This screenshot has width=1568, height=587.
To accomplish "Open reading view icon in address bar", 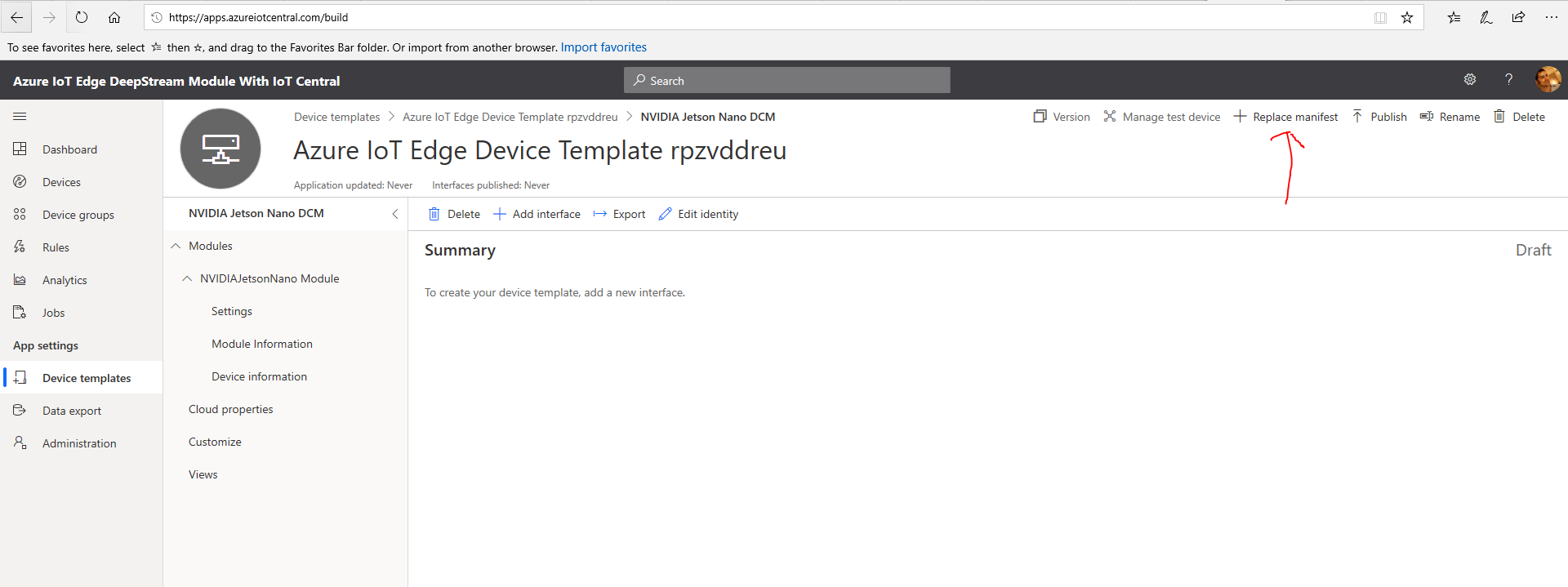I will [1380, 17].
